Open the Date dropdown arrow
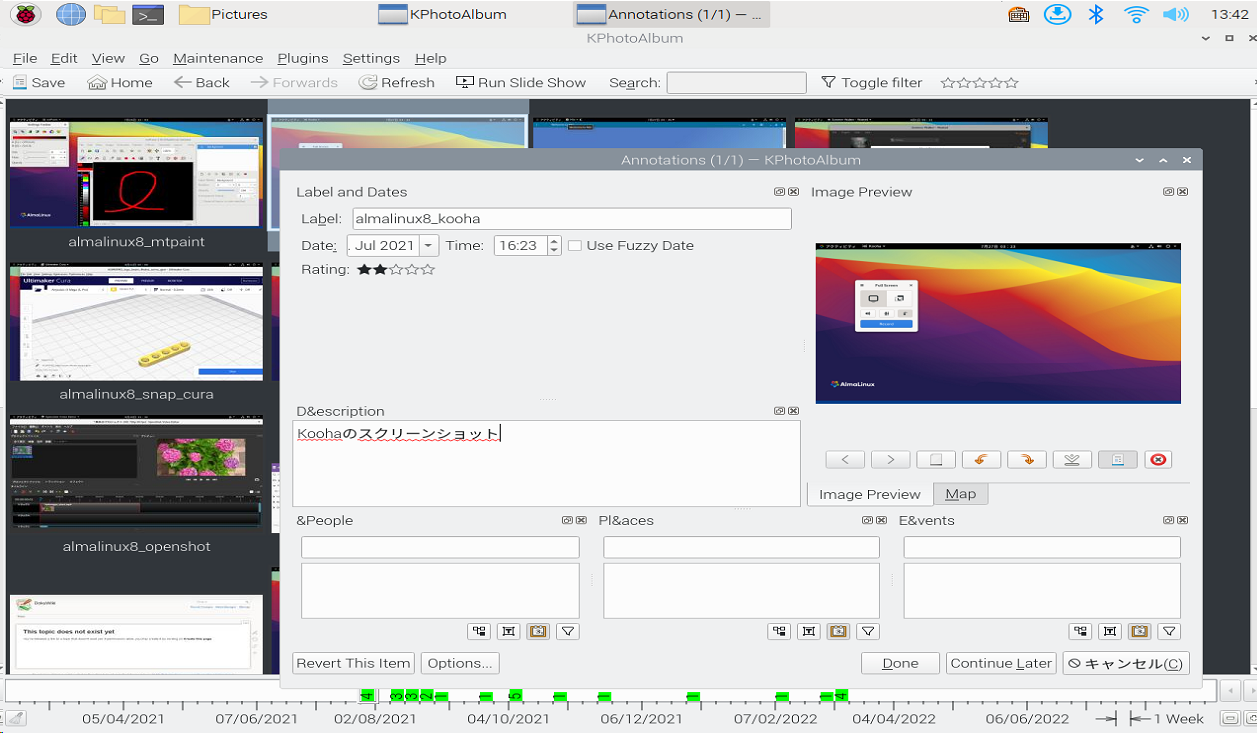 coord(429,245)
